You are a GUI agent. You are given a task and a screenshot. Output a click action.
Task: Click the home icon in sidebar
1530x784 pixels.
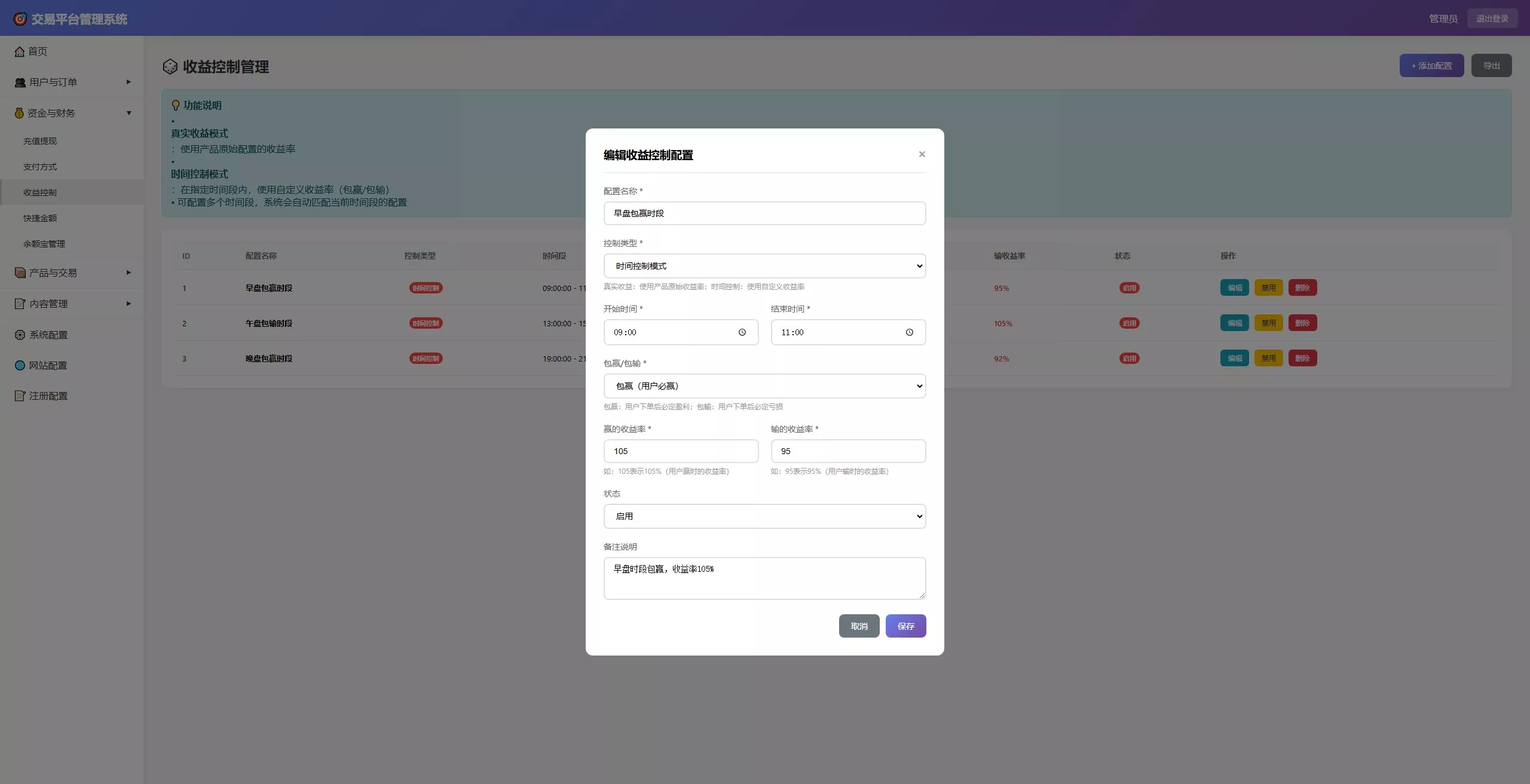[x=20, y=52]
